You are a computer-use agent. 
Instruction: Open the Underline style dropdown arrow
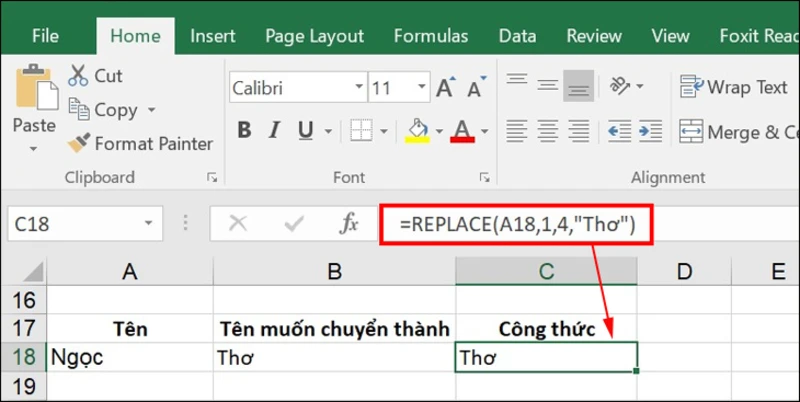click(328, 132)
